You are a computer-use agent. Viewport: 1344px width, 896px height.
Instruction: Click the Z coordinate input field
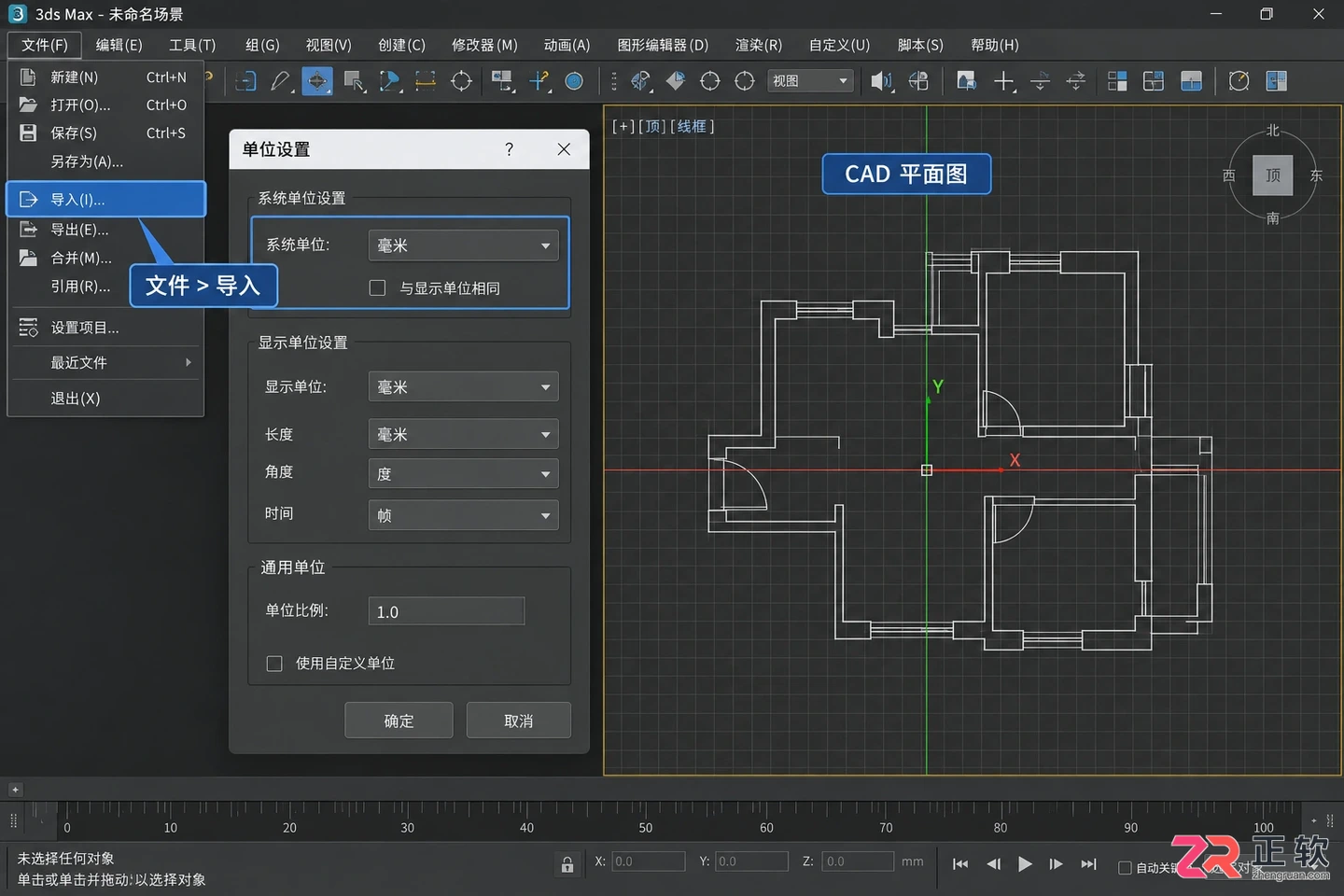(857, 861)
